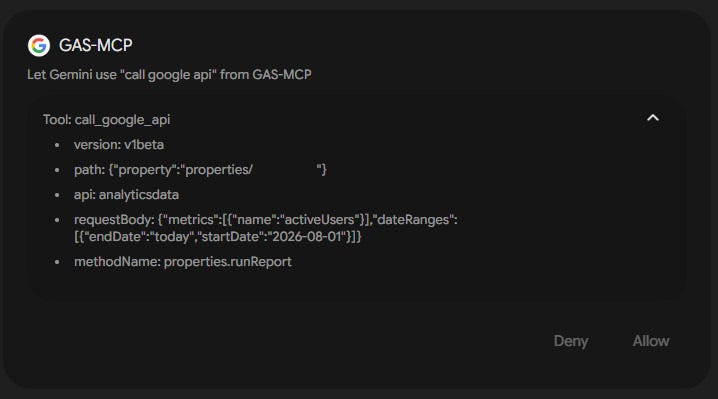Click the 'Tool: call_google_api' header
Image resolution: width=718 pixels, height=399 pixels.
107,120
